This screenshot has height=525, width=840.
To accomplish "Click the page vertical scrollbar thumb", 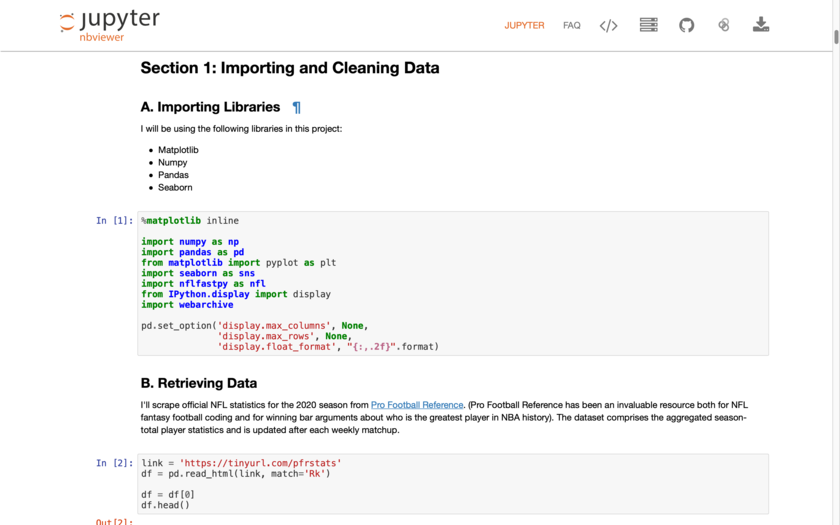I will [836, 38].
